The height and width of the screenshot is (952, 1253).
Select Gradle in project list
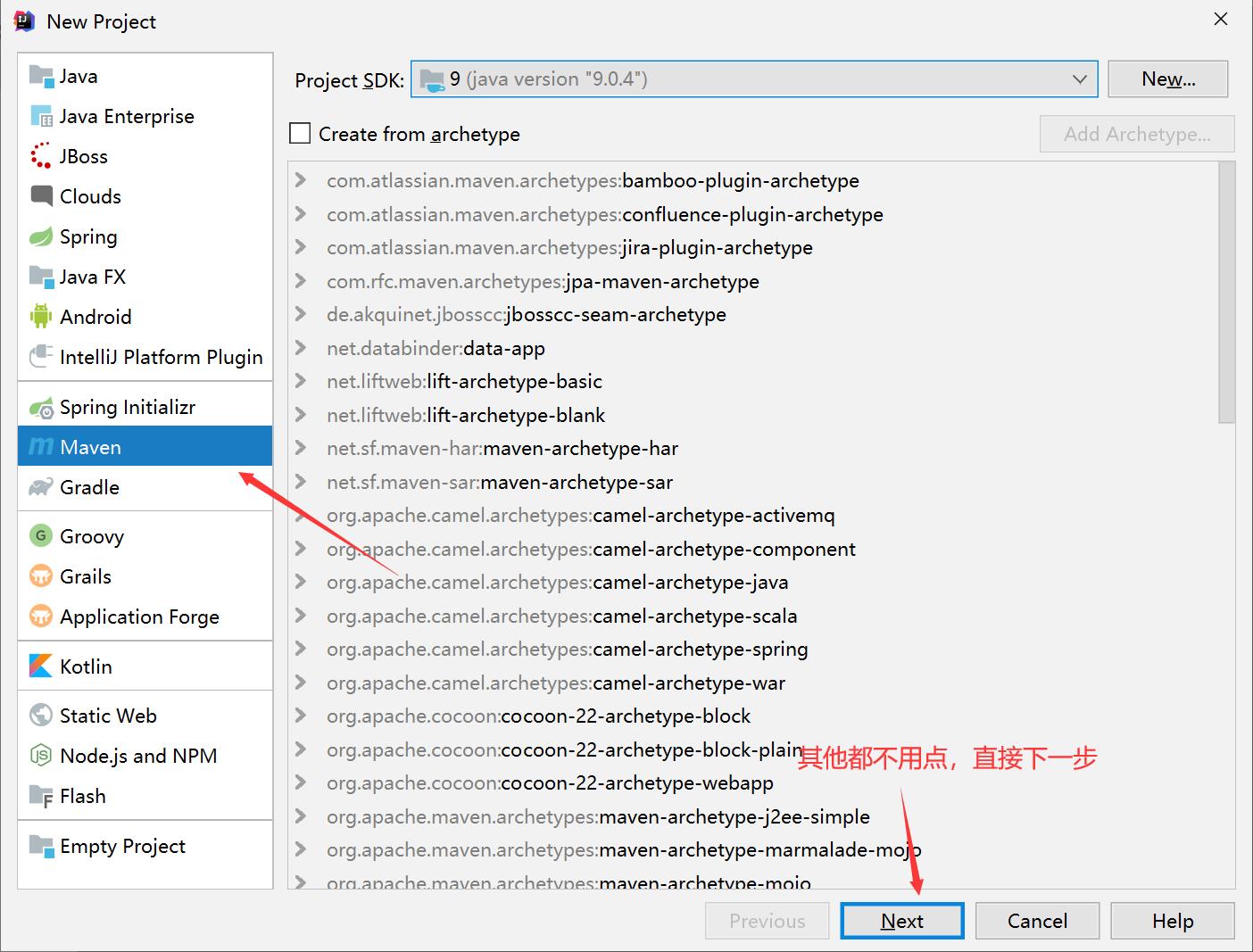(x=145, y=487)
